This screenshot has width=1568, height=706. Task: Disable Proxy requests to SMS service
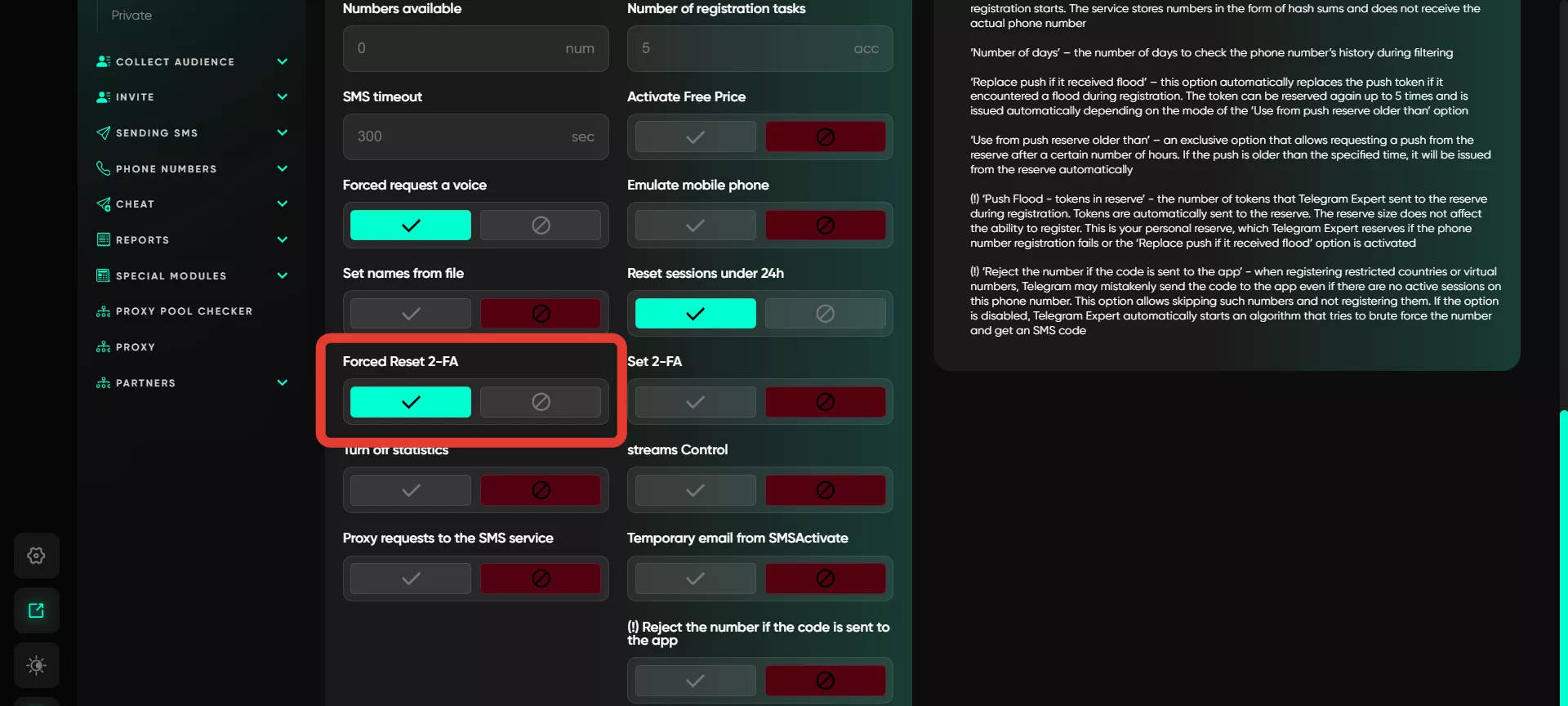point(541,578)
